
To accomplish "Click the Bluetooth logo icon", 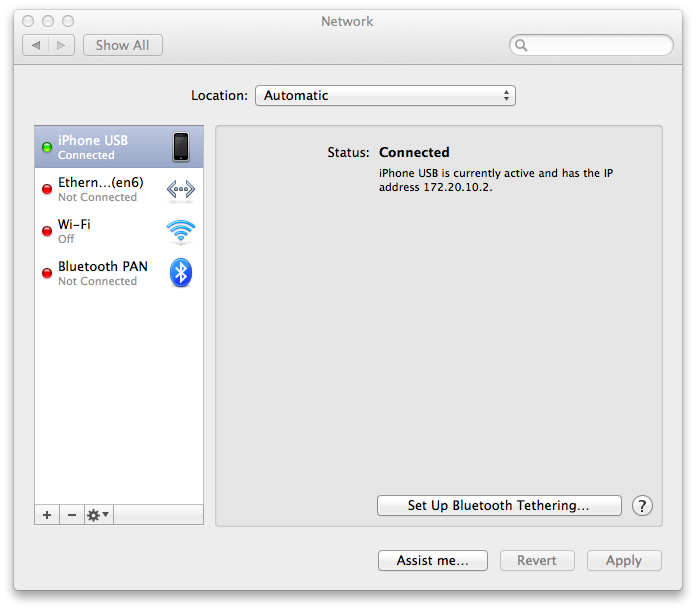I will 181,272.
